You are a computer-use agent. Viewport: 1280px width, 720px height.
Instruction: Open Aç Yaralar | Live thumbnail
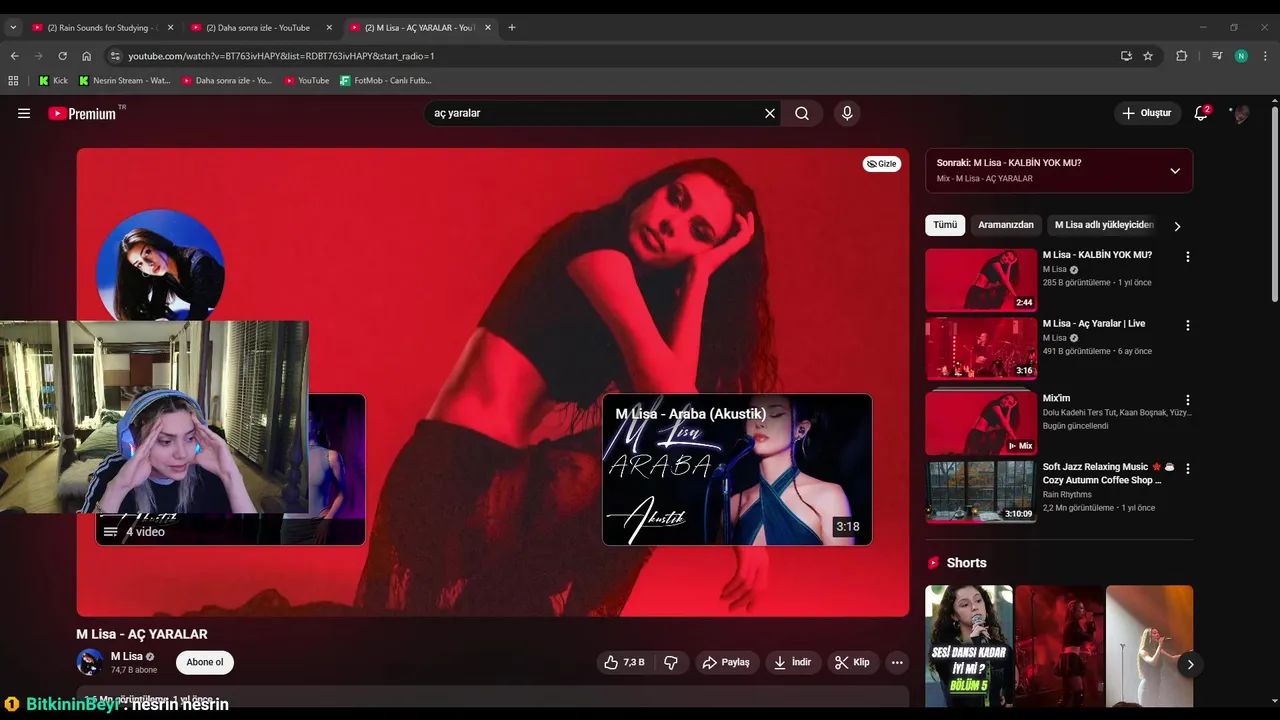click(x=981, y=348)
